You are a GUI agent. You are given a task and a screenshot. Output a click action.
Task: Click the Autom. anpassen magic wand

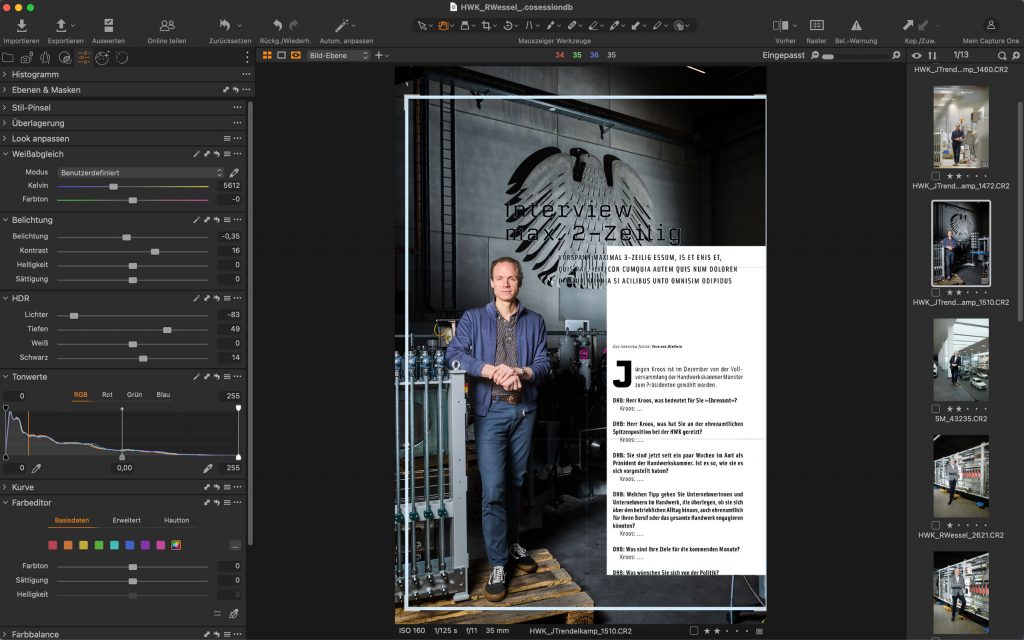click(x=343, y=25)
